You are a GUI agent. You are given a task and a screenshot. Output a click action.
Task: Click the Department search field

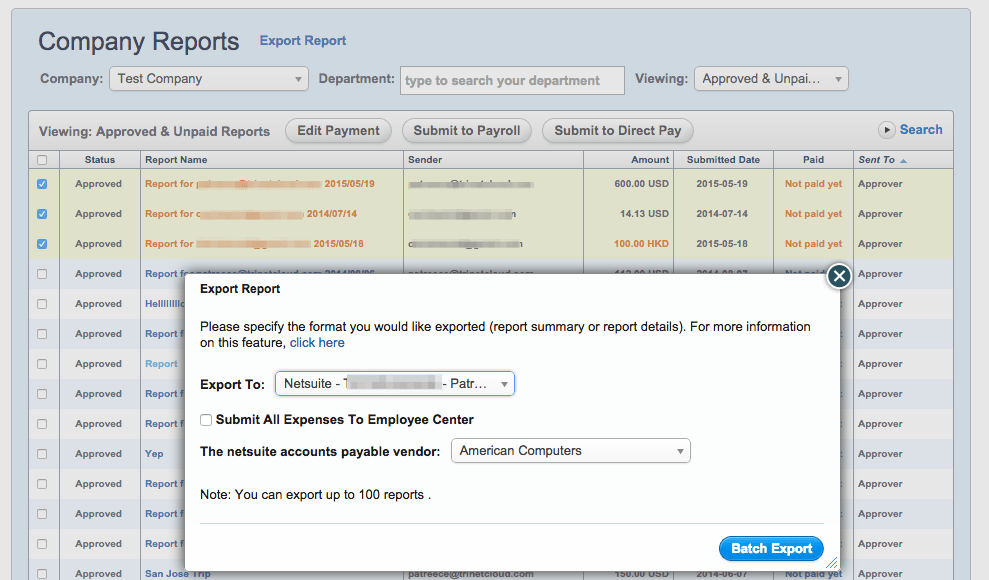tap(511, 79)
